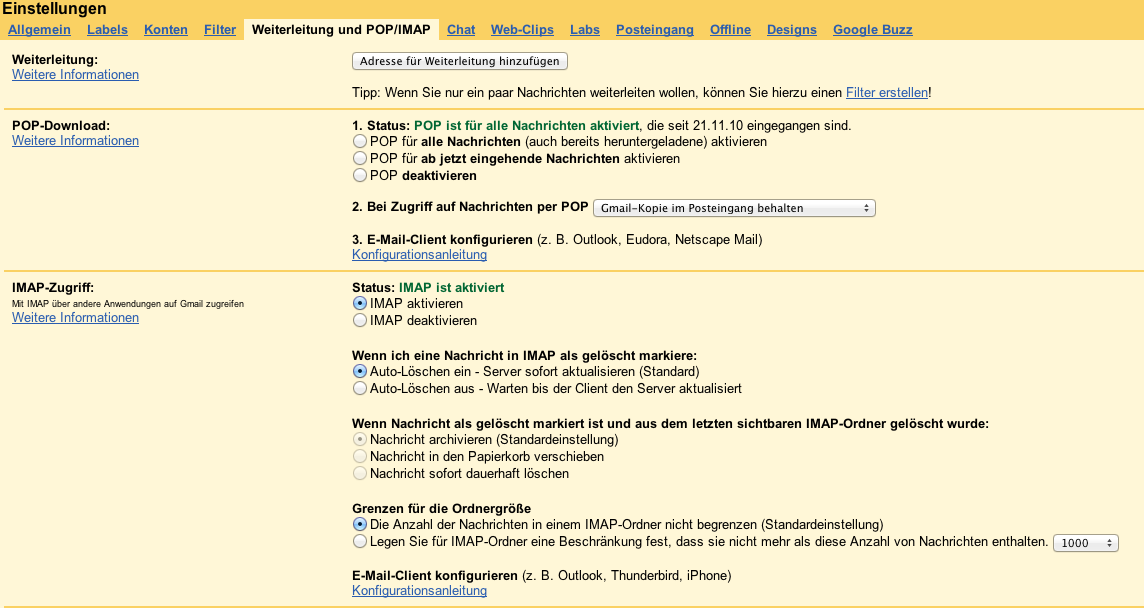1144x608 pixels.
Task: Open Weitere Informationen under POP-Download
Action: (75, 140)
